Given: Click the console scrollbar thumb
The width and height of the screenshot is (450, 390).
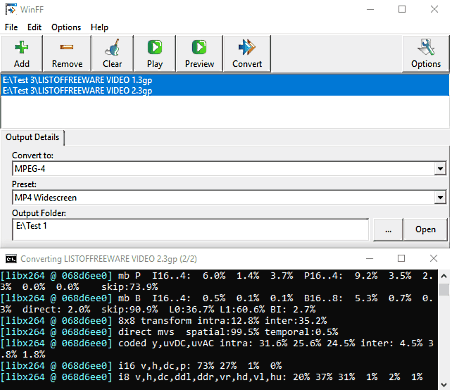Looking at the screenshot, I should tap(444, 289).
